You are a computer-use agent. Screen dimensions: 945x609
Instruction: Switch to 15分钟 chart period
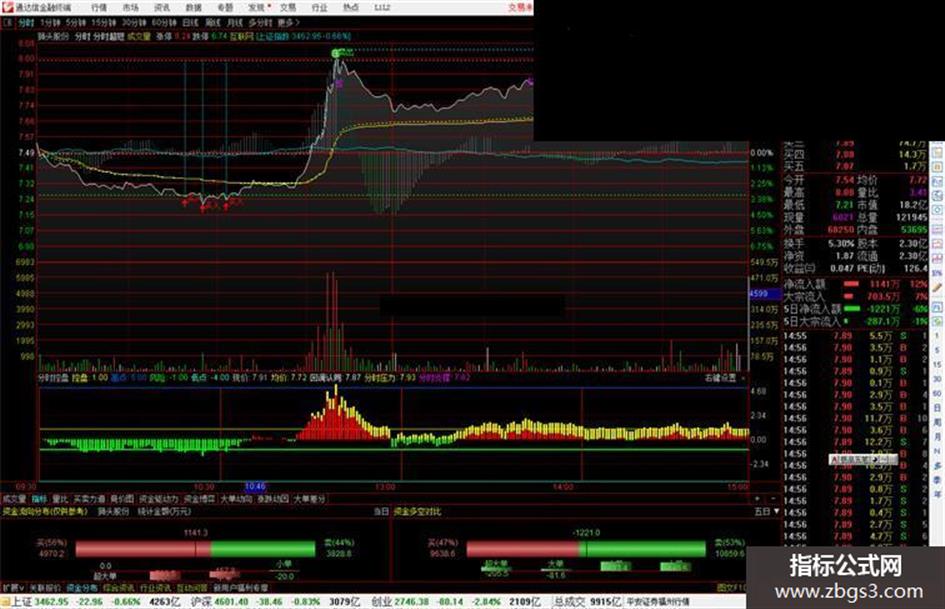coord(103,22)
